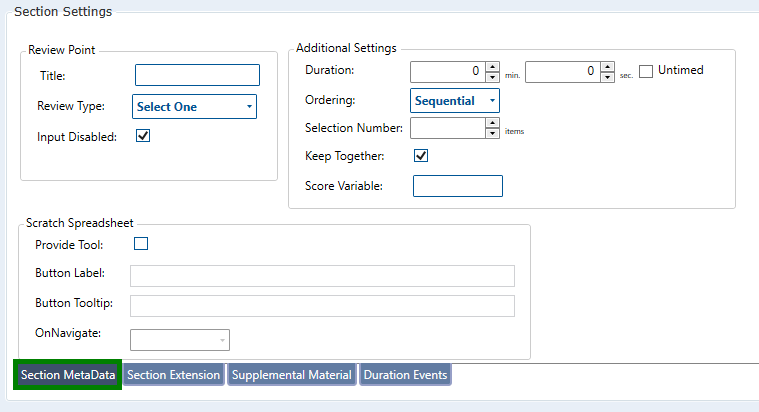Enable the Untimed checkbox
The image size is (759, 412).
tap(646, 71)
